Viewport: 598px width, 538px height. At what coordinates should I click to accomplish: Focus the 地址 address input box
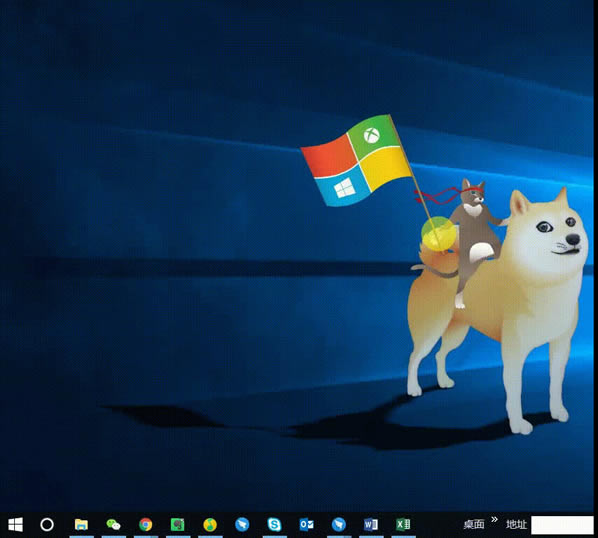(562, 525)
